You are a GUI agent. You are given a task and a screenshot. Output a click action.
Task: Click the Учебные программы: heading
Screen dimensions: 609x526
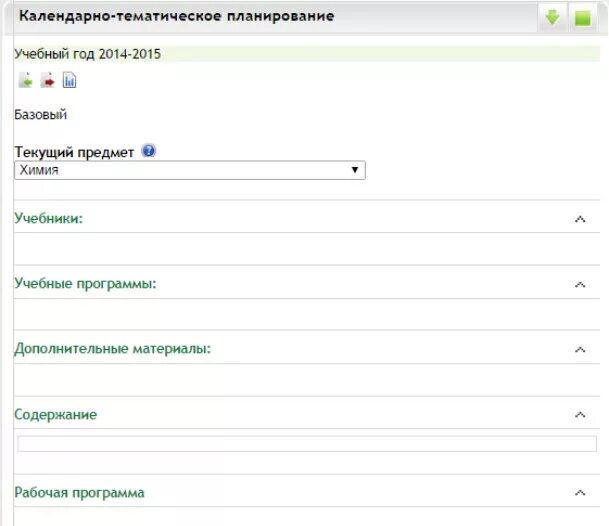coord(85,284)
